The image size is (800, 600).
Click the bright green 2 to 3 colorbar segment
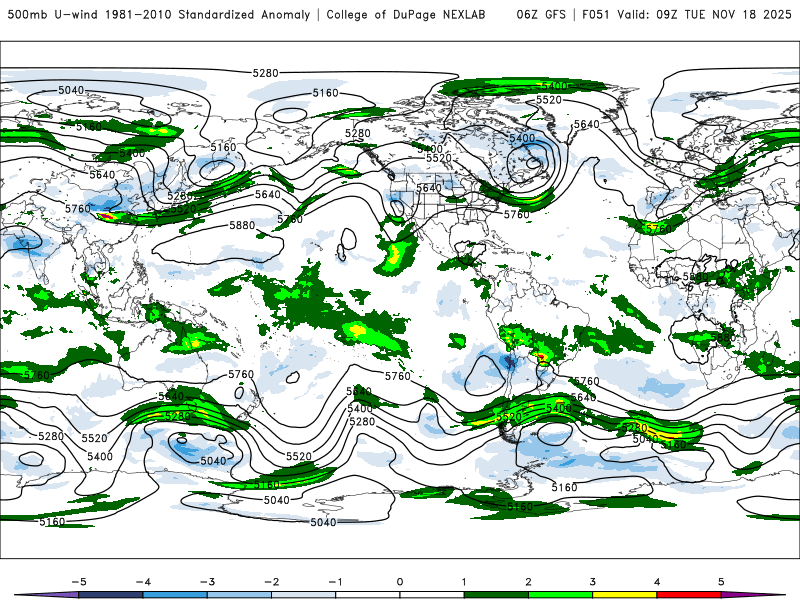click(561, 595)
